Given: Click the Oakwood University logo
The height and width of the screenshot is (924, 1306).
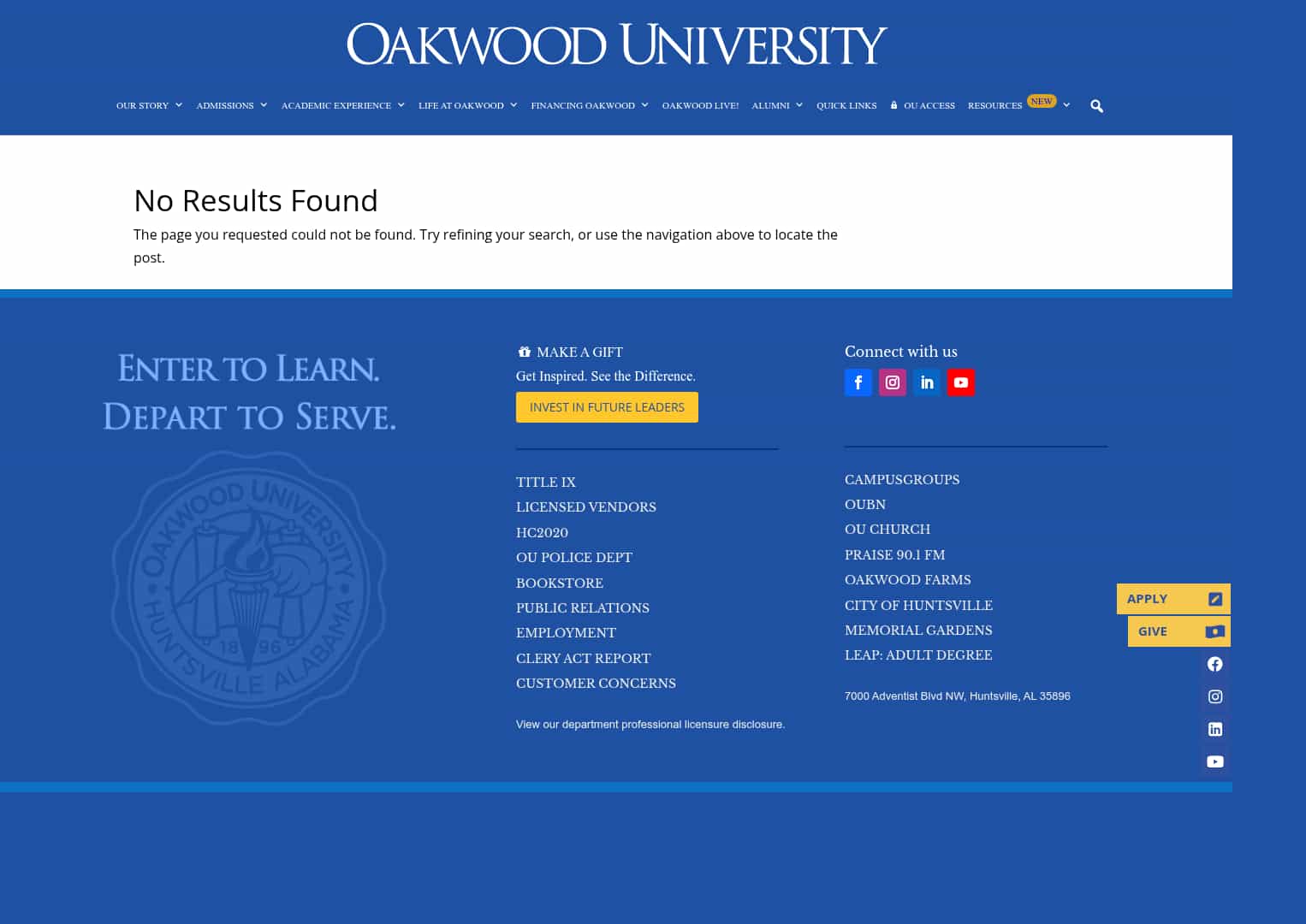Looking at the screenshot, I should pos(616,44).
